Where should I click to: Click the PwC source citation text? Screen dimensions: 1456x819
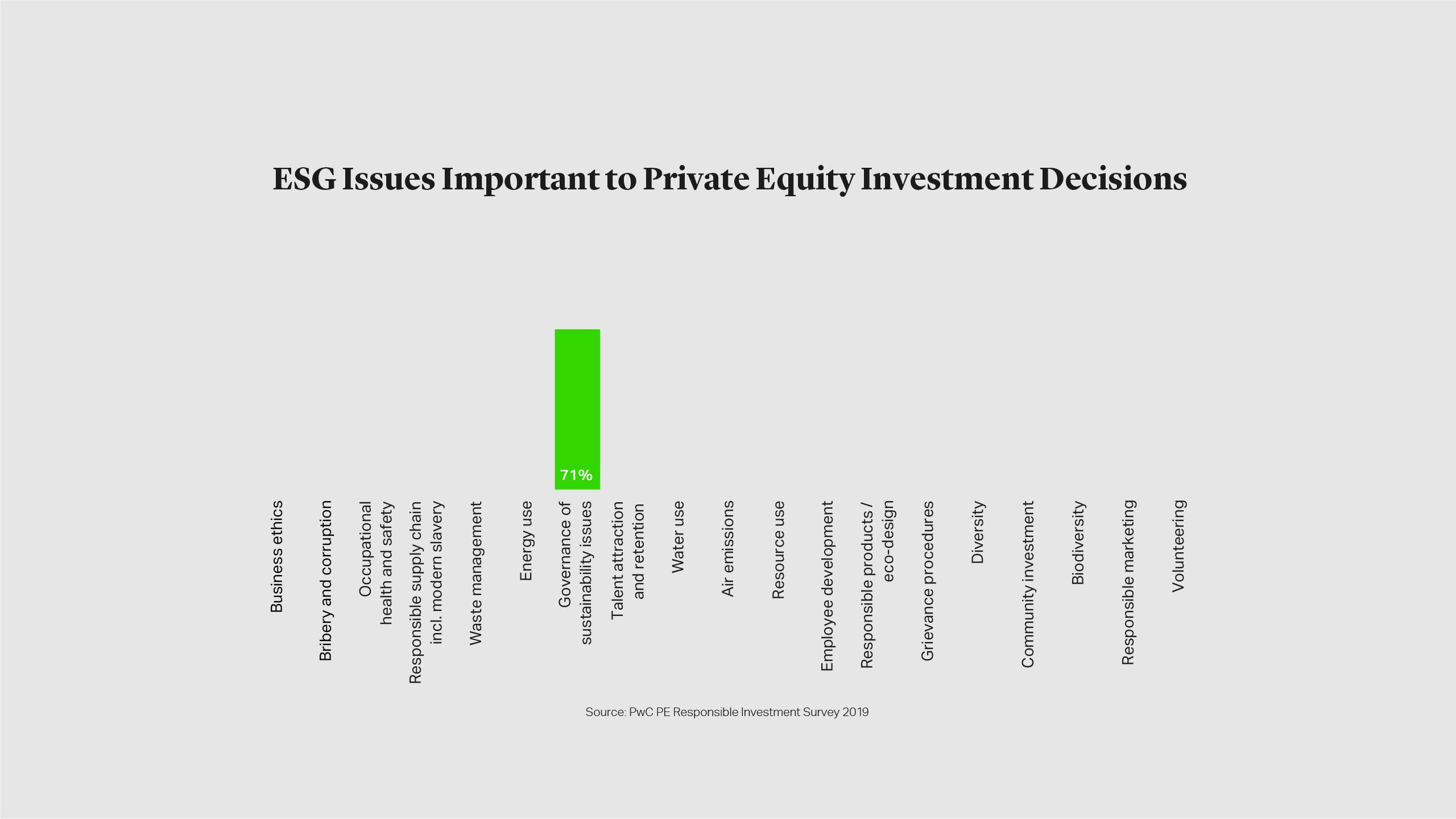[727, 712]
